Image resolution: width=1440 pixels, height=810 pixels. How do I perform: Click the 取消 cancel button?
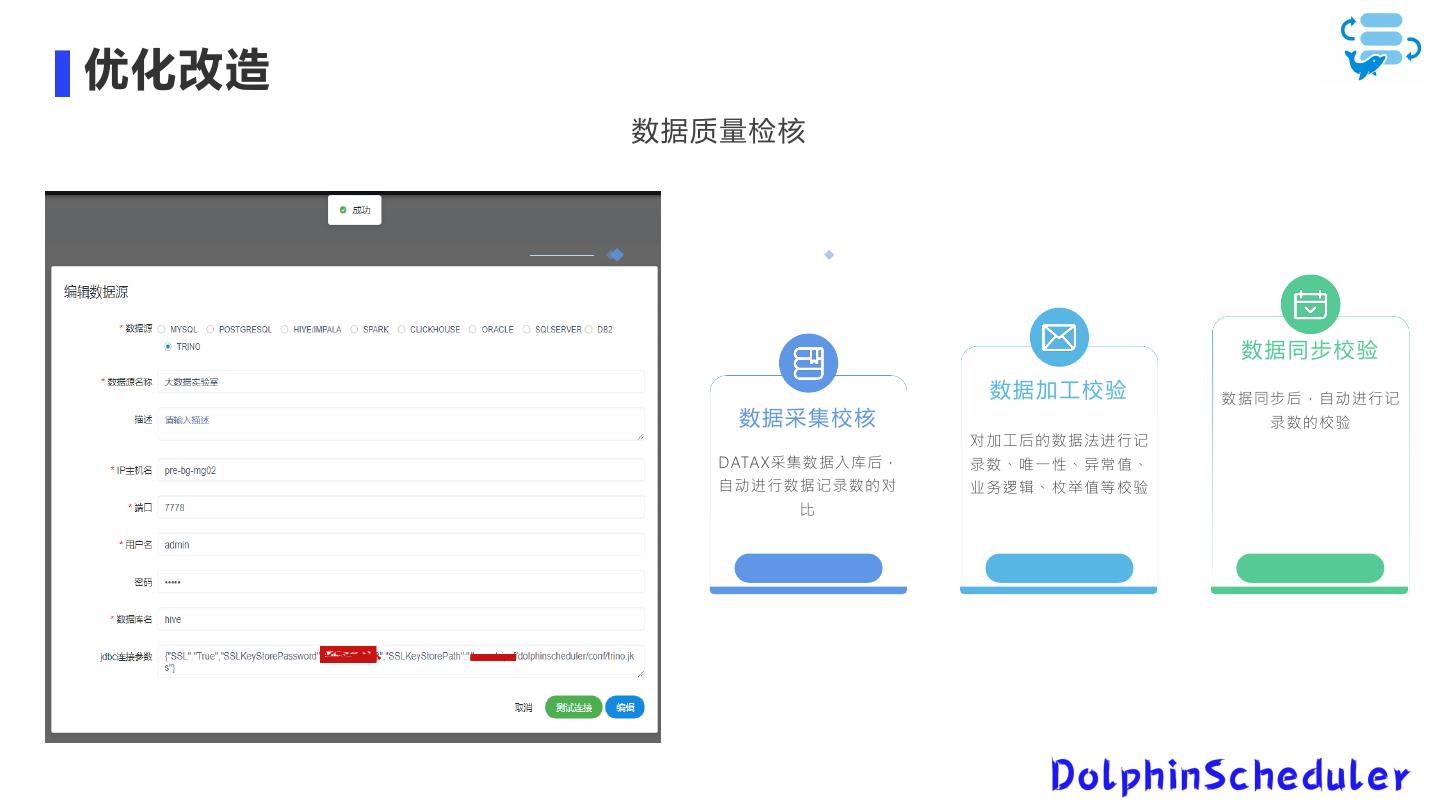pyautogui.click(x=524, y=708)
